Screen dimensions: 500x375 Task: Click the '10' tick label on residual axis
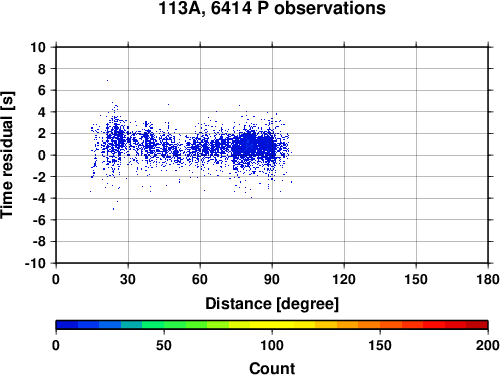point(38,47)
